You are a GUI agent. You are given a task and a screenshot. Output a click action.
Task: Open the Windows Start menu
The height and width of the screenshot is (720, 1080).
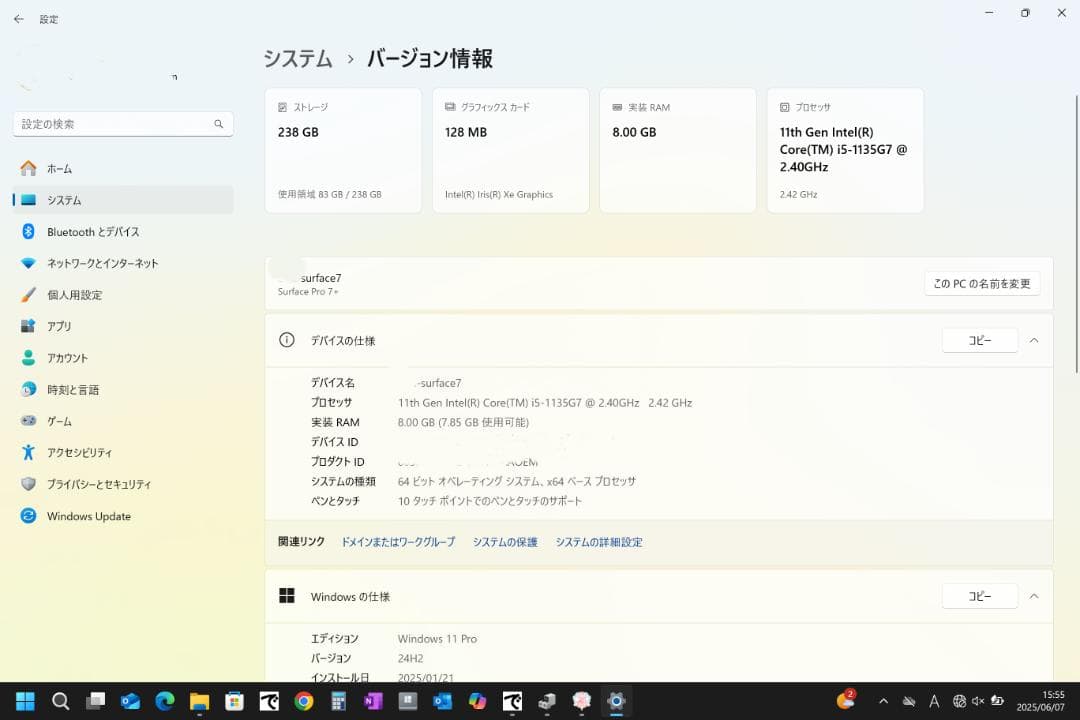point(25,701)
